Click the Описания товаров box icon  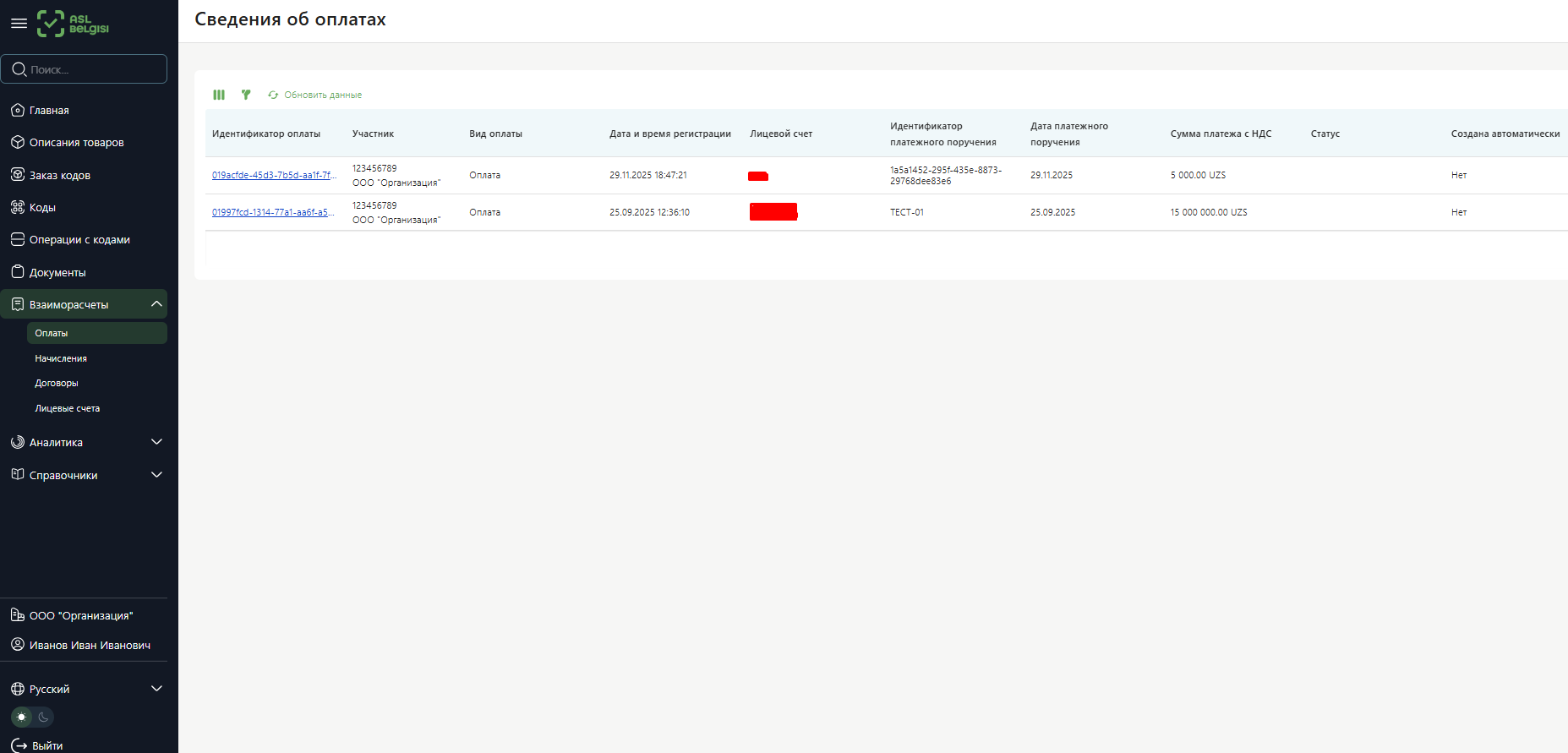tap(18, 142)
